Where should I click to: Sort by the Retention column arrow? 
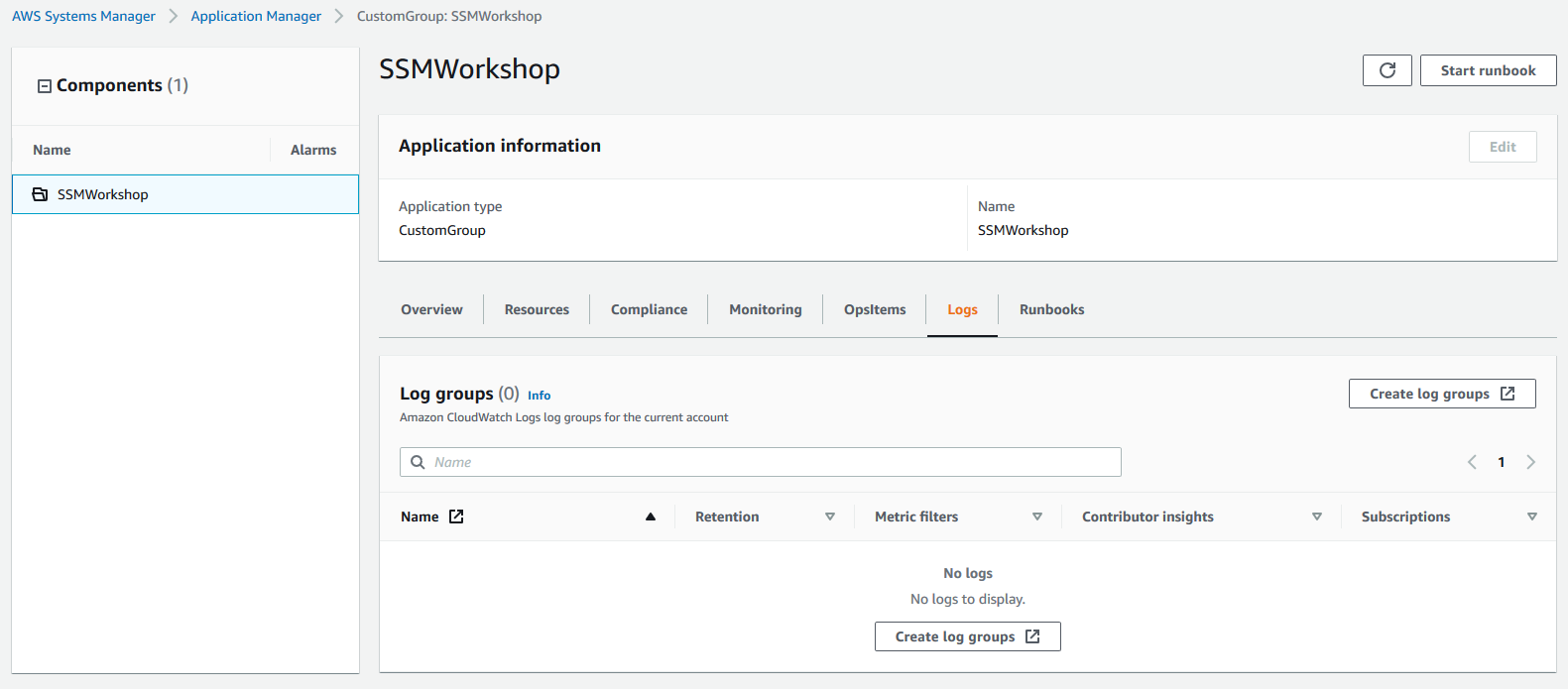830,517
